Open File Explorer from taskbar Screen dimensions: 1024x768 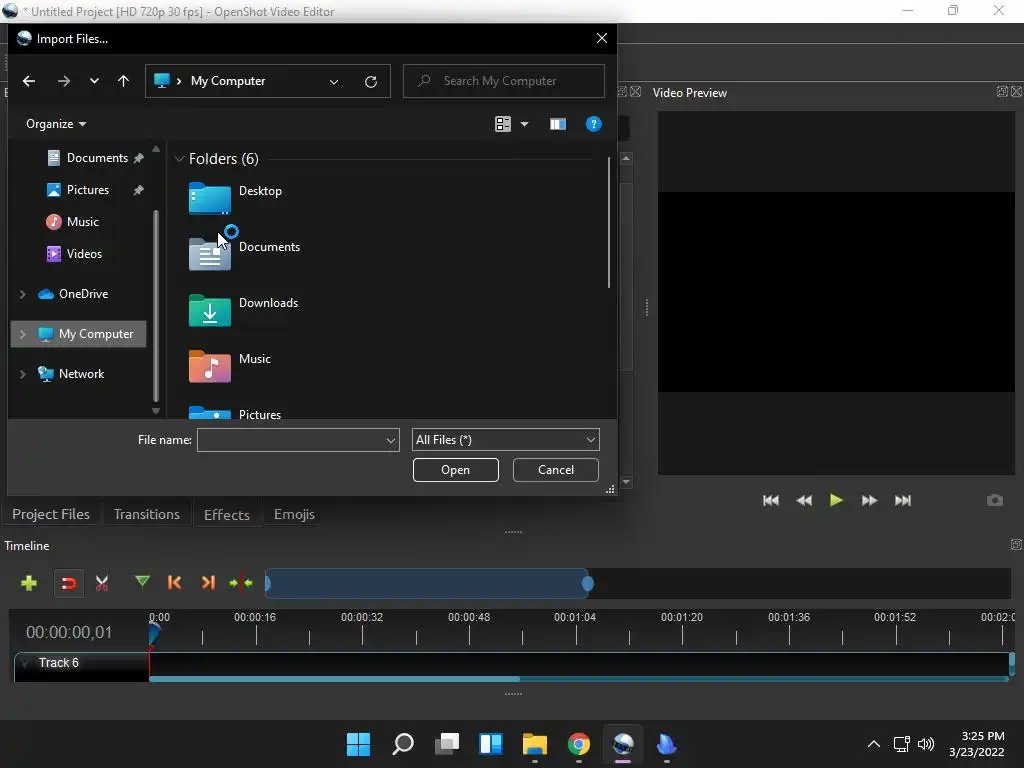(x=535, y=744)
